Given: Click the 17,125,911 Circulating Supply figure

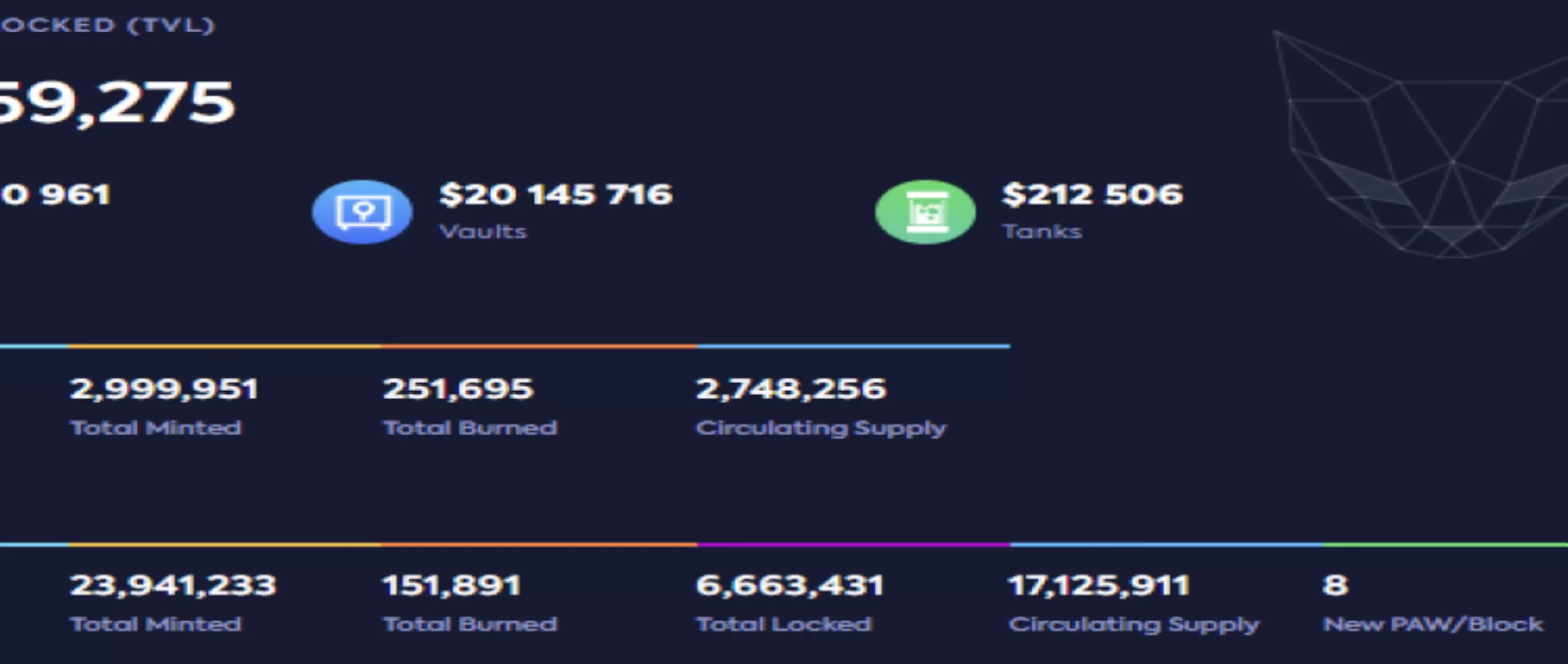Looking at the screenshot, I should [x=1099, y=585].
